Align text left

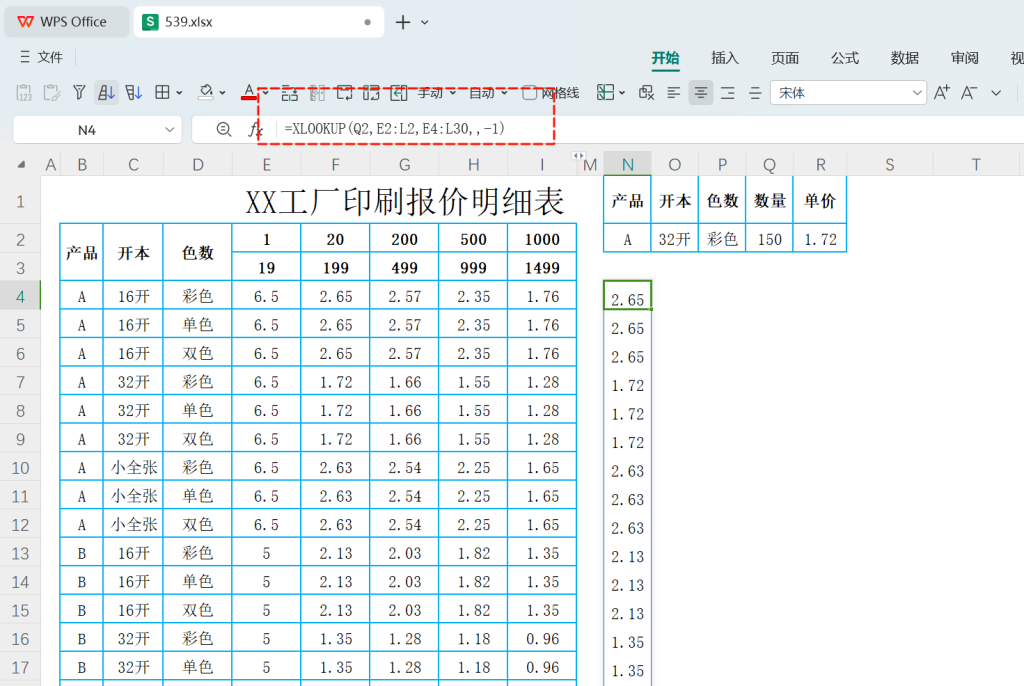tap(673, 93)
